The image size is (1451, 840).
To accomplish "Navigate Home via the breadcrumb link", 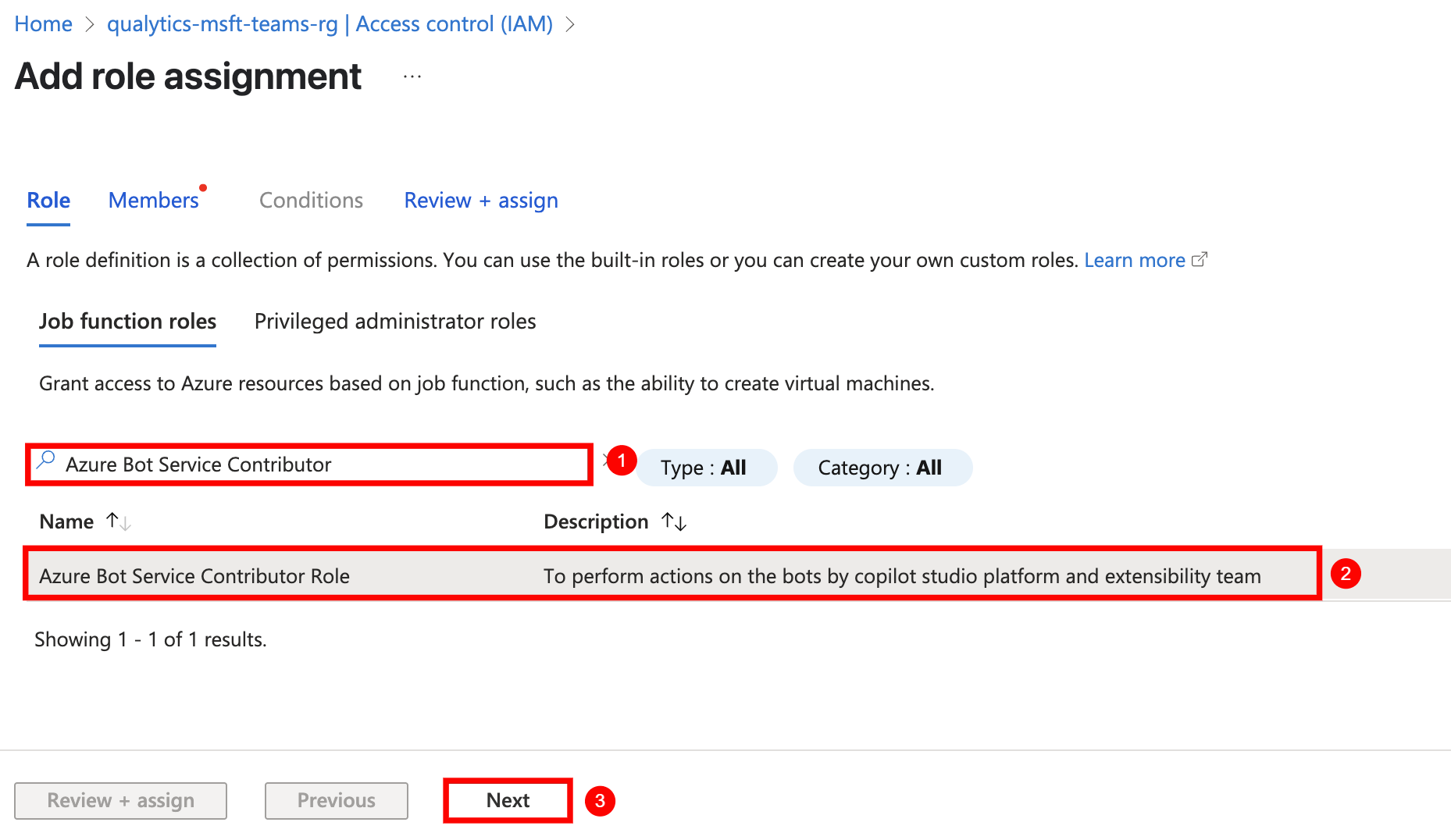I will pos(42,23).
